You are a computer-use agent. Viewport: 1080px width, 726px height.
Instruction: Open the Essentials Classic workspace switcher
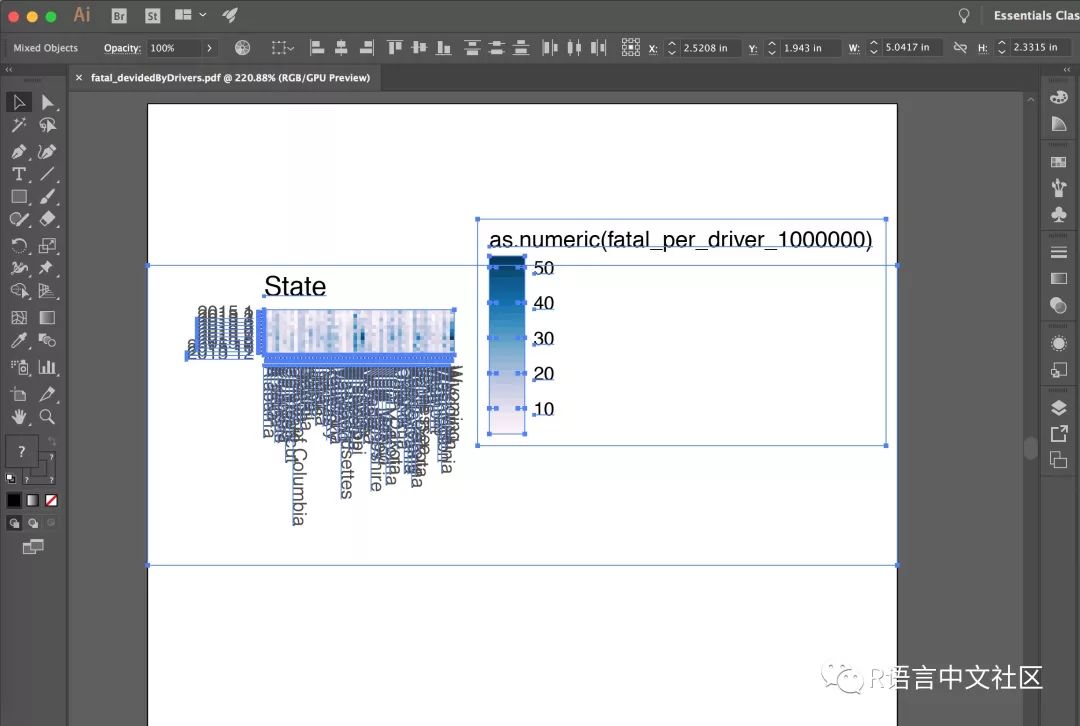pos(1035,15)
